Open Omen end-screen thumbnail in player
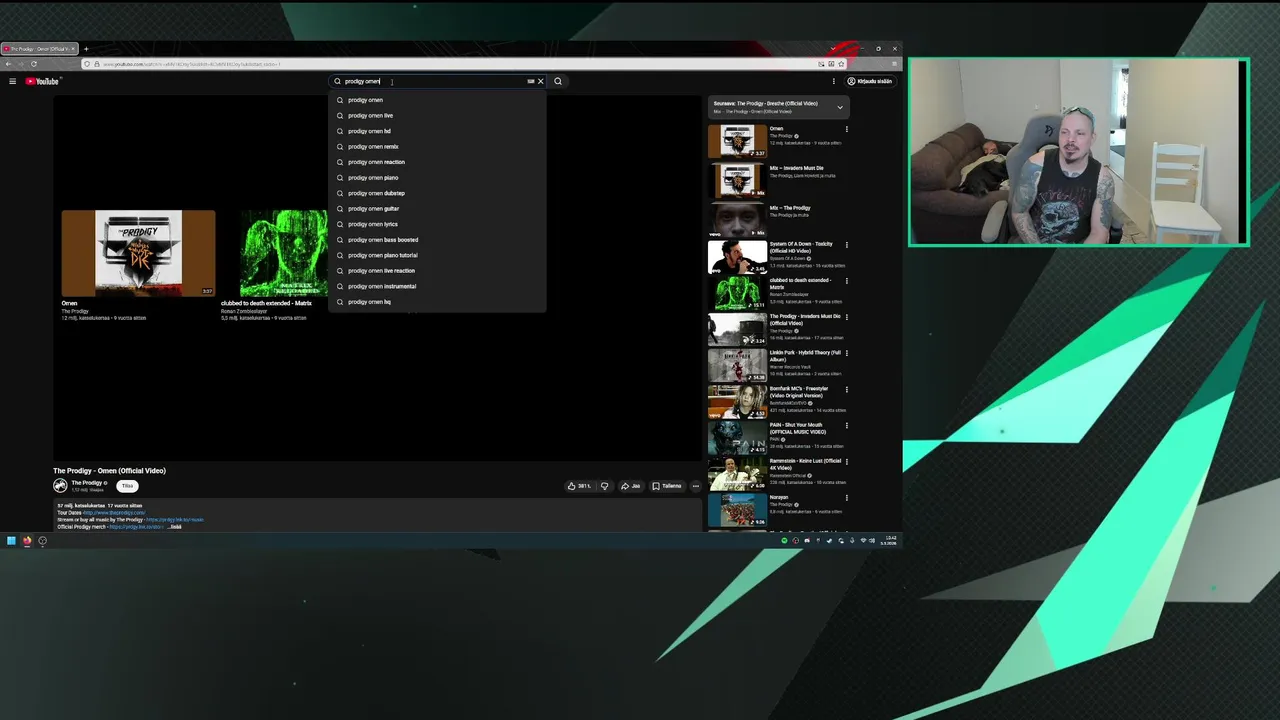 (138, 253)
